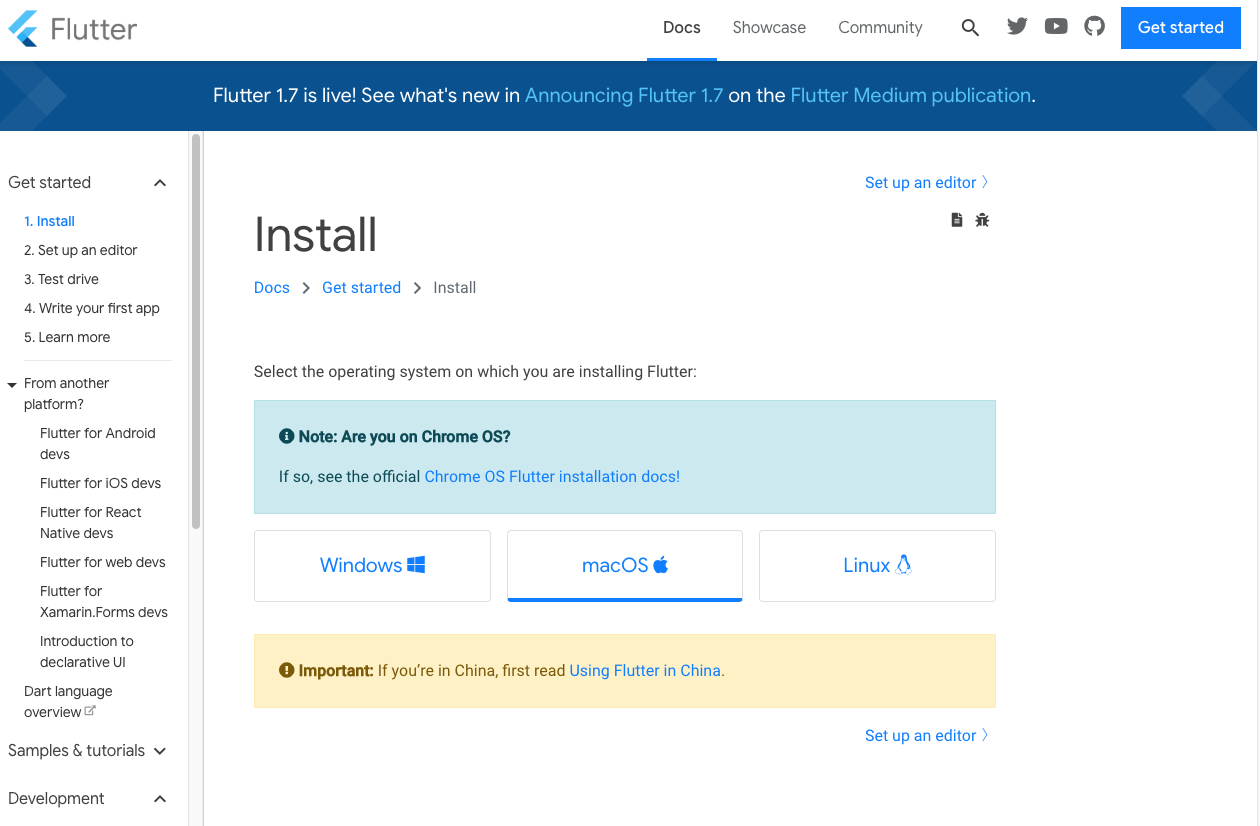Click the bug report icon
1260x826 pixels.
click(x=982, y=220)
